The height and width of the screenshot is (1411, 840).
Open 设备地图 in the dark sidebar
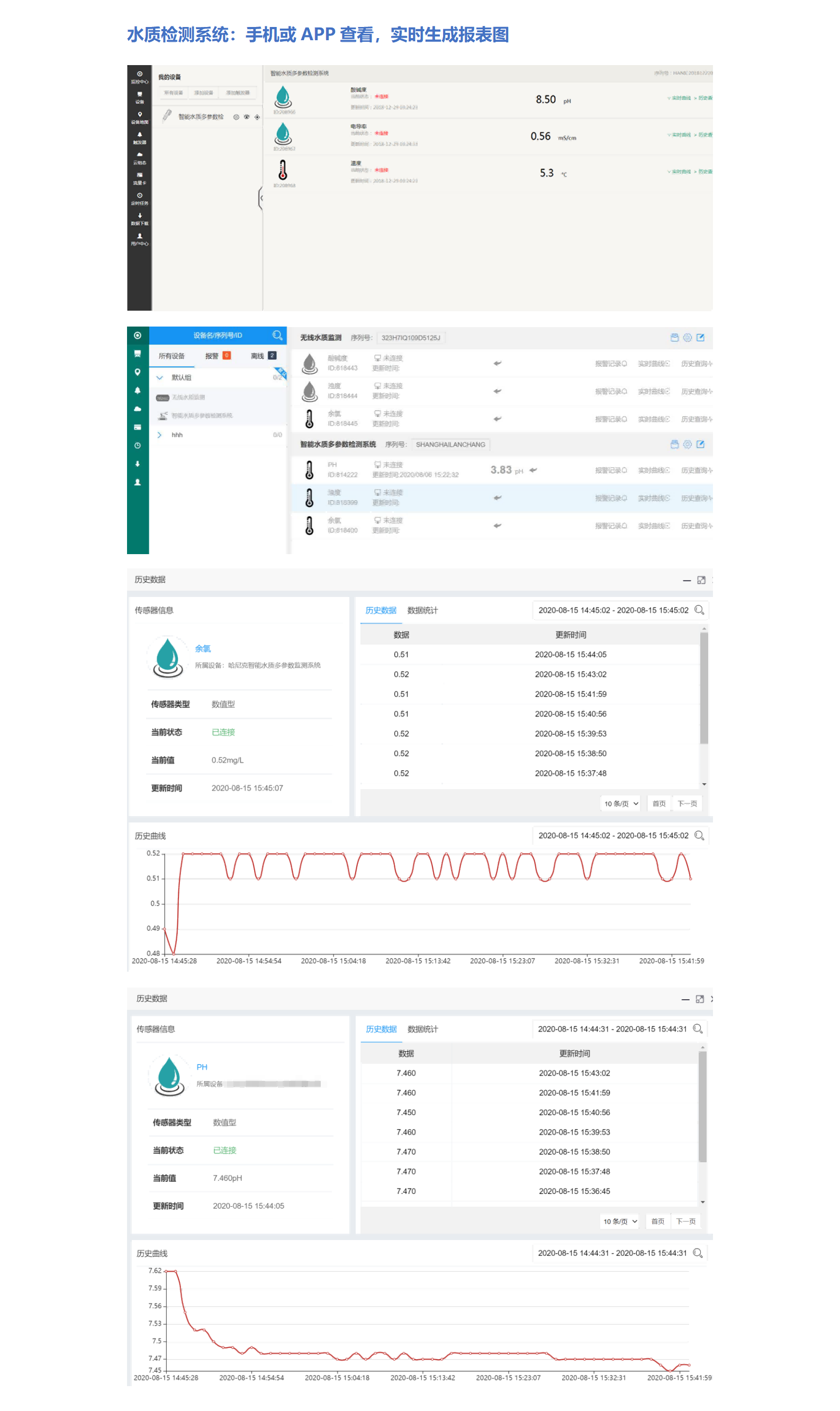coord(139,117)
